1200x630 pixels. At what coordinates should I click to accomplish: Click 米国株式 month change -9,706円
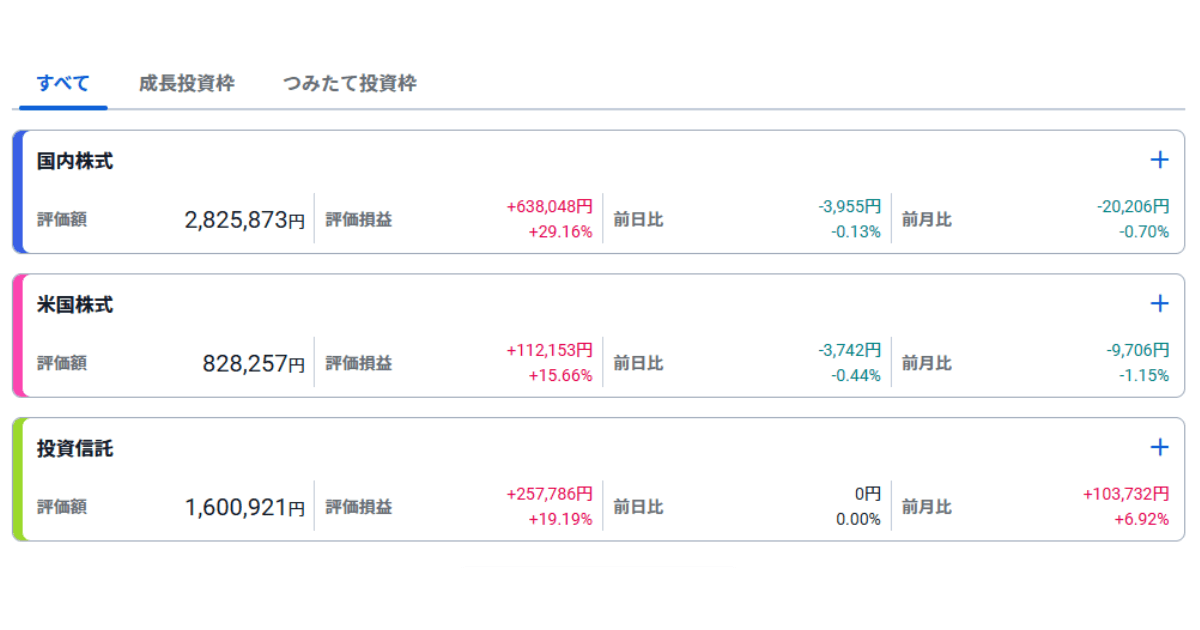click(1137, 351)
